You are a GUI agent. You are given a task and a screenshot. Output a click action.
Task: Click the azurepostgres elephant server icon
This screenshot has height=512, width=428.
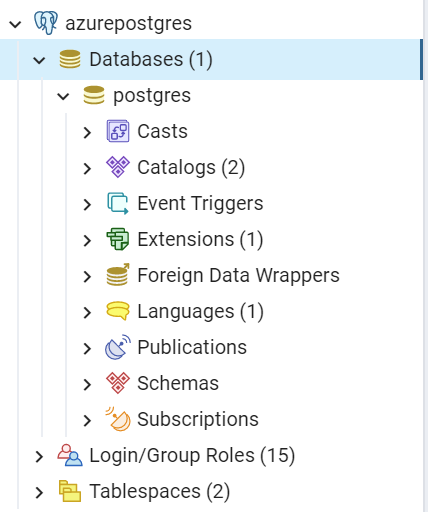click(46, 23)
